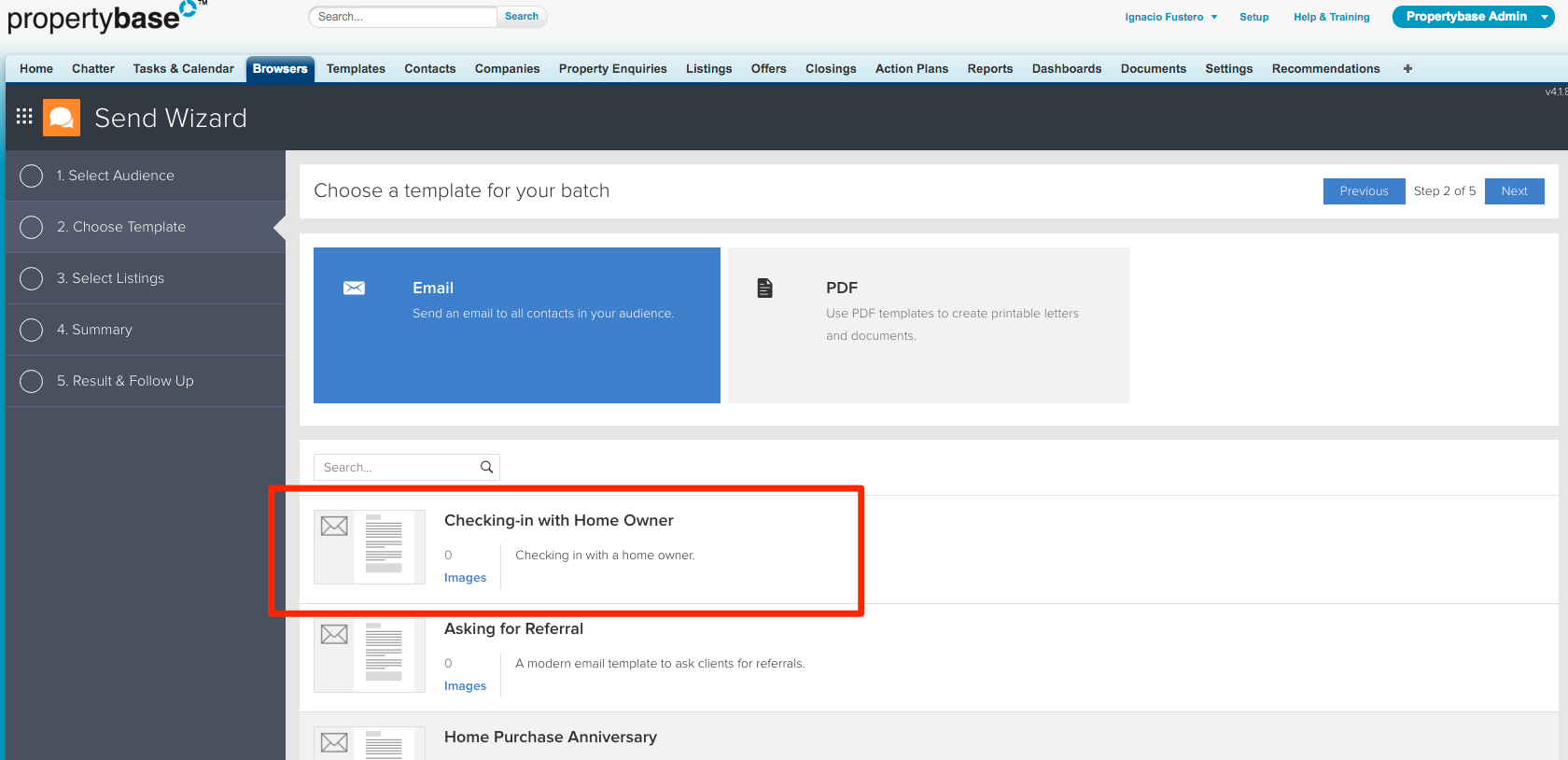The height and width of the screenshot is (760, 1568).
Task: Open the Recommendations tab
Action: tap(1326, 68)
